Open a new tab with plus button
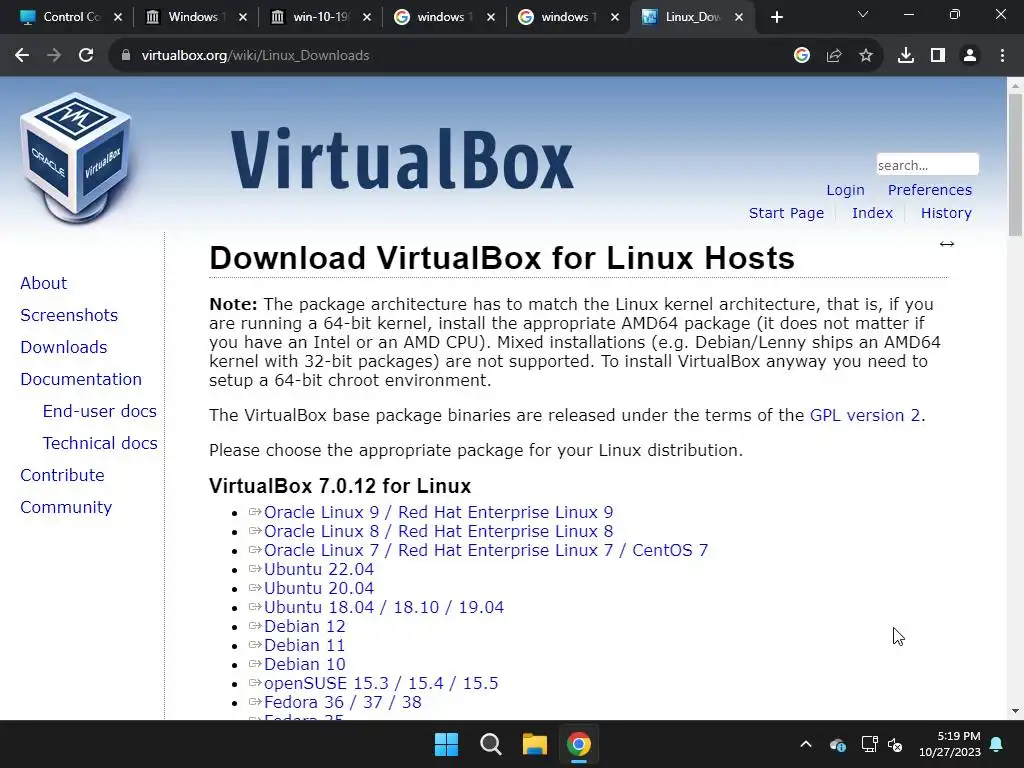The image size is (1024, 768). tap(776, 17)
